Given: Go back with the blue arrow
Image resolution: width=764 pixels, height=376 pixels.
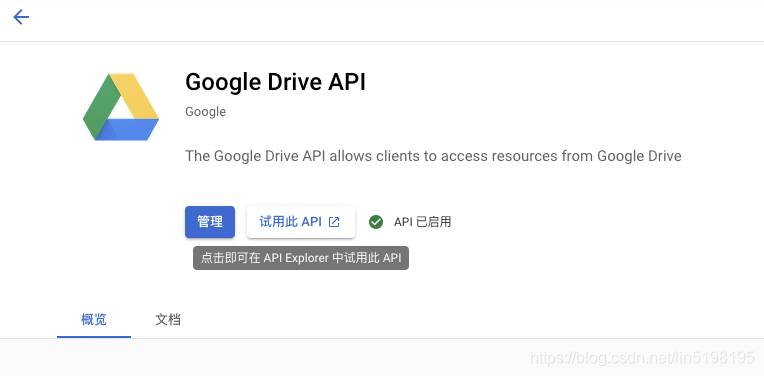Looking at the screenshot, I should point(21,18).
